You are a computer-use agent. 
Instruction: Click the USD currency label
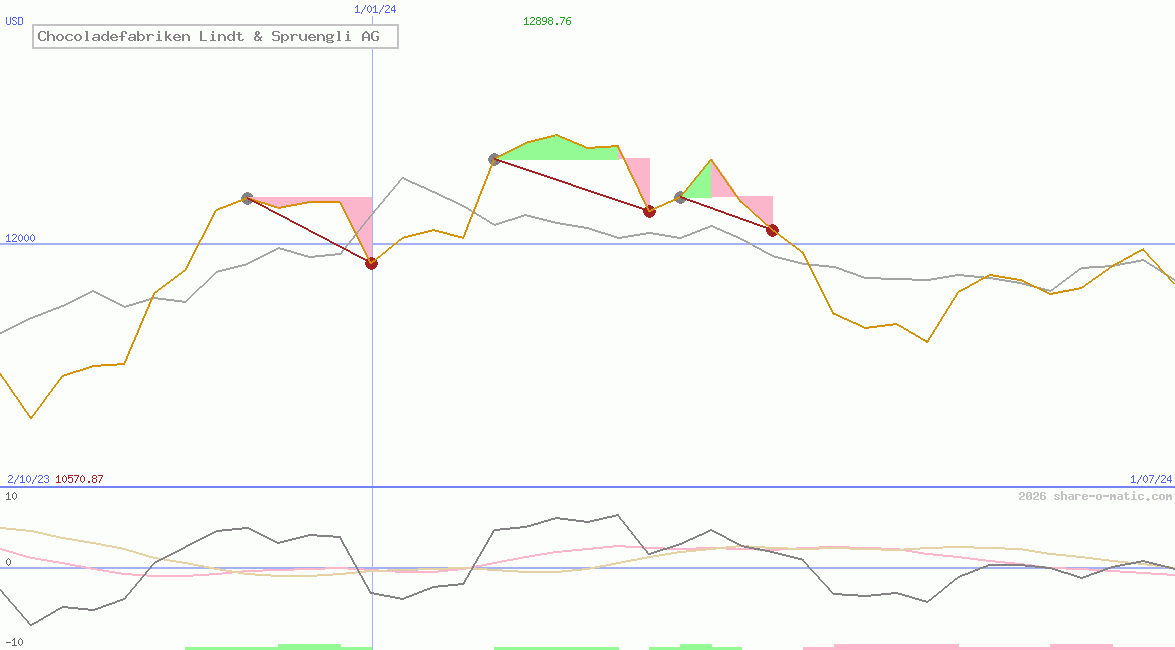click(14, 21)
